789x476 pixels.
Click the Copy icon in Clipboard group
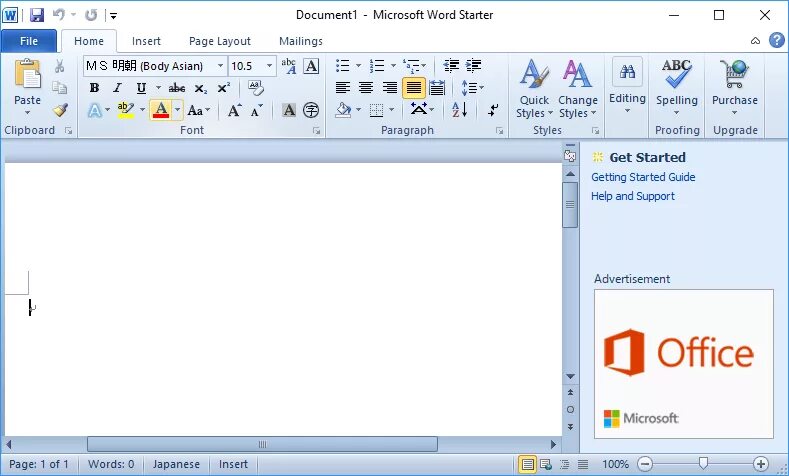pyautogui.click(x=59, y=88)
